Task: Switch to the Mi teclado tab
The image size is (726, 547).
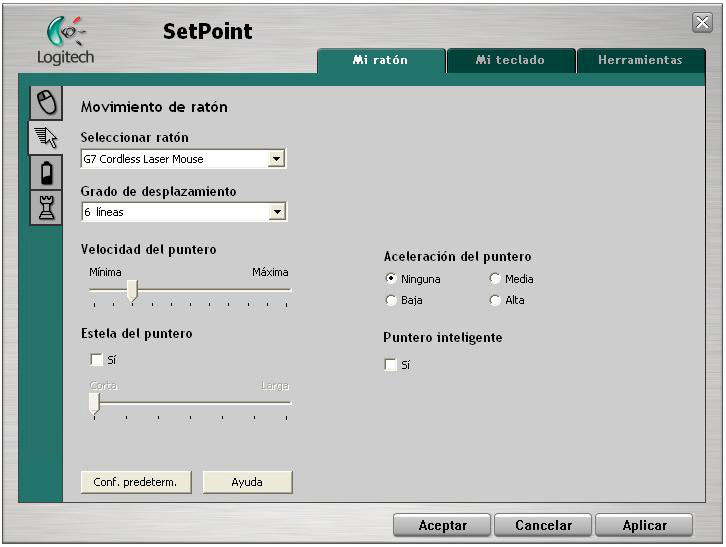Action: click(510, 60)
